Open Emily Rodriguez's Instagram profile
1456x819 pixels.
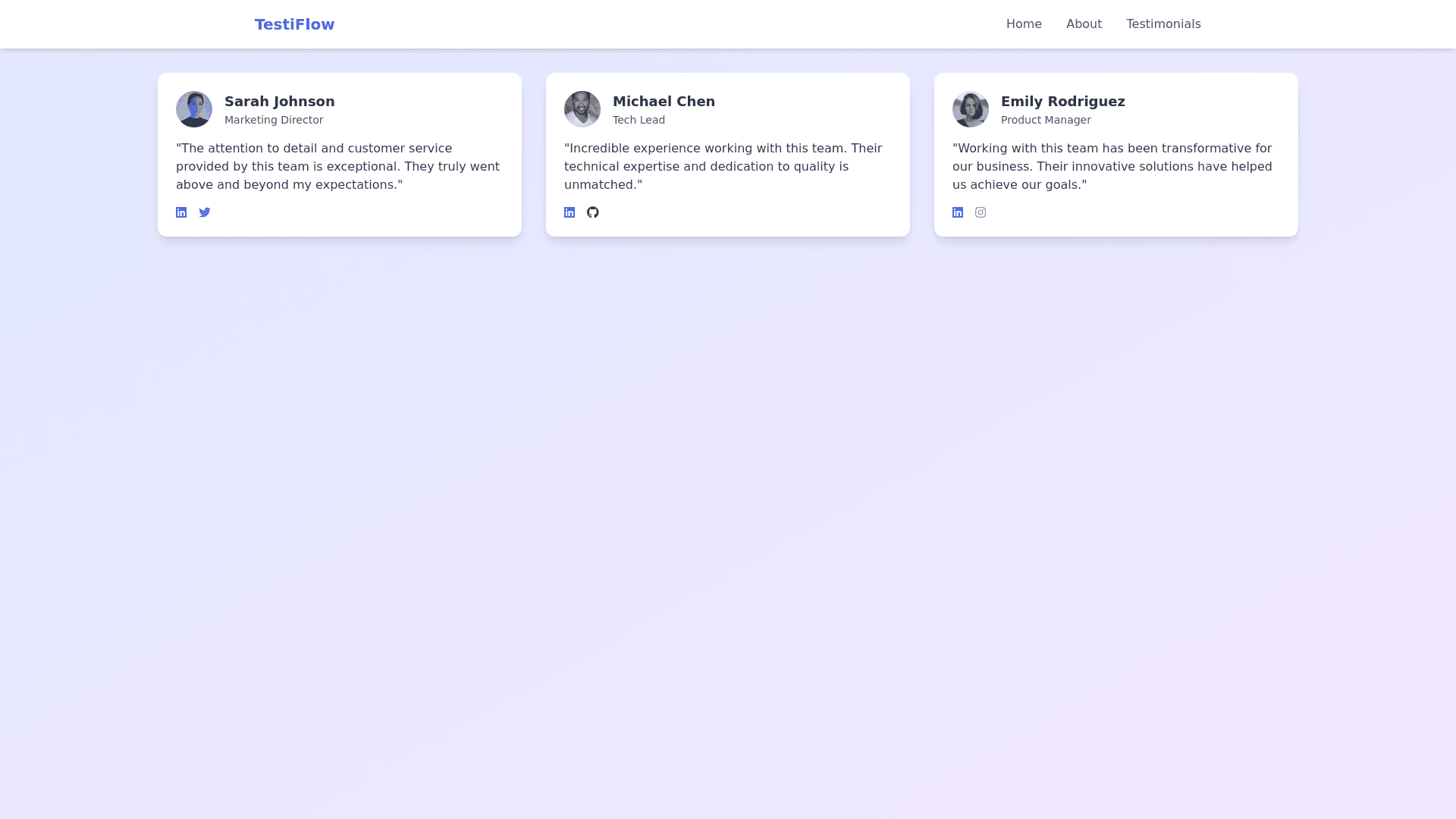tap(981, 212)
